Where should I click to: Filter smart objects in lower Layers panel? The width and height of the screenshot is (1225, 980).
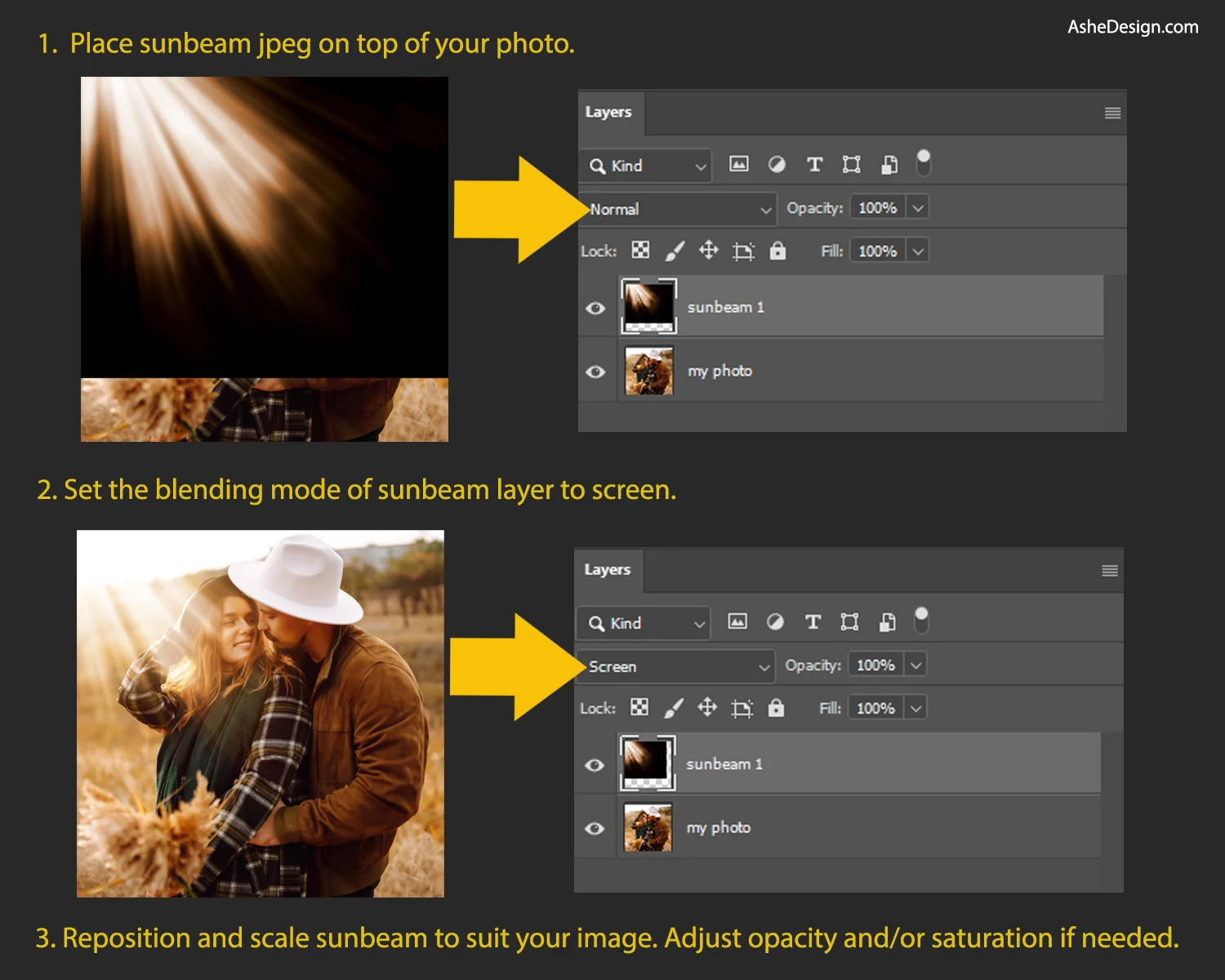888,621
